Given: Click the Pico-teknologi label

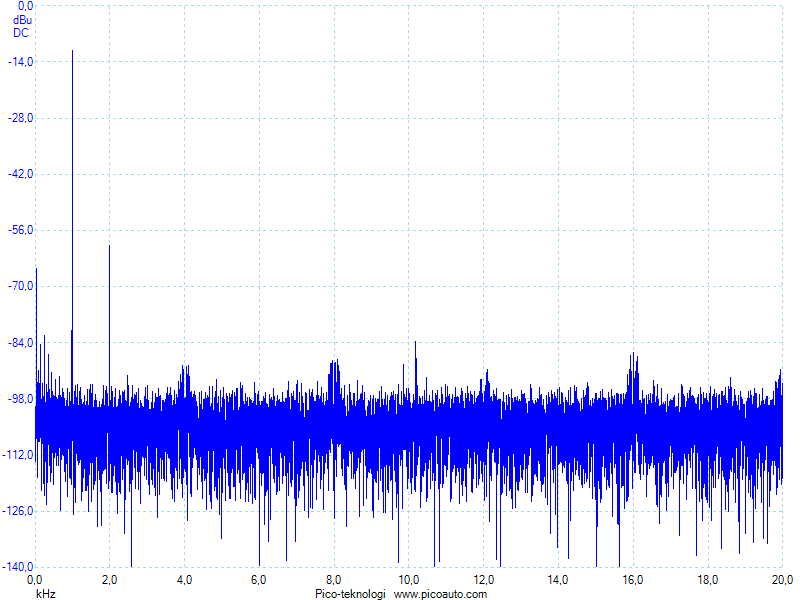Looking at the screenshot, I should [x=350, y=594].
